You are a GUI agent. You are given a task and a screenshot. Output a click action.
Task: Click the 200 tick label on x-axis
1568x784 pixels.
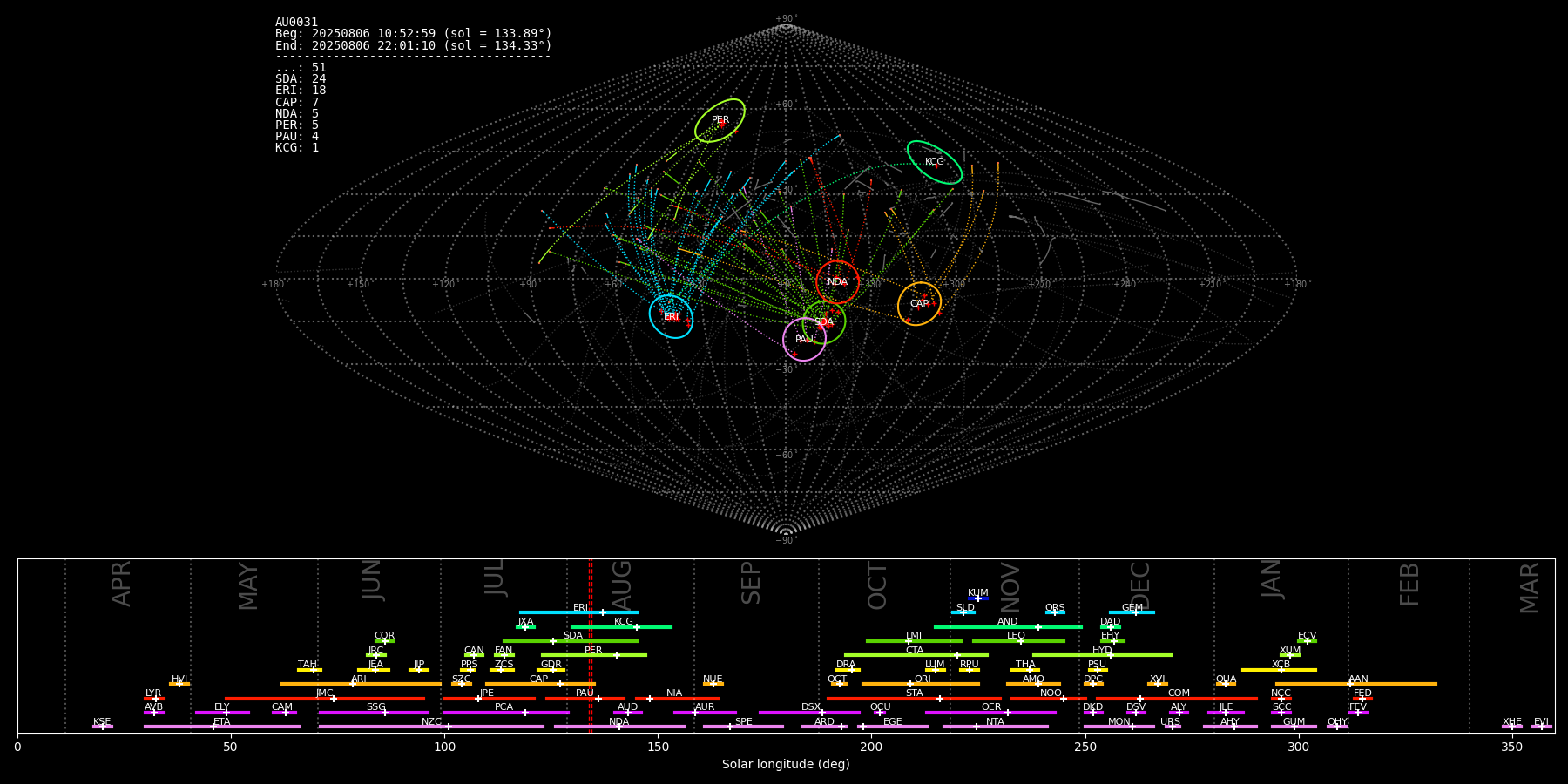pyautogui.click(x=871, y=747)
